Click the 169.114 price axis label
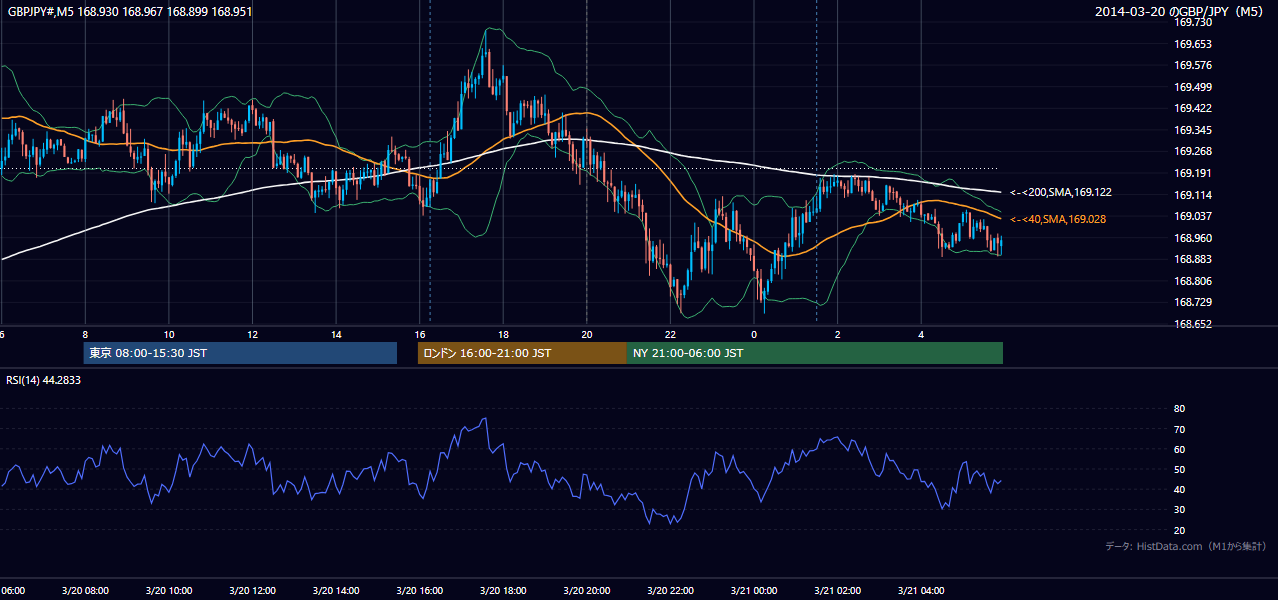Image resolution: width=1278 pixels, height=600 pixels. pos(1193,195)
